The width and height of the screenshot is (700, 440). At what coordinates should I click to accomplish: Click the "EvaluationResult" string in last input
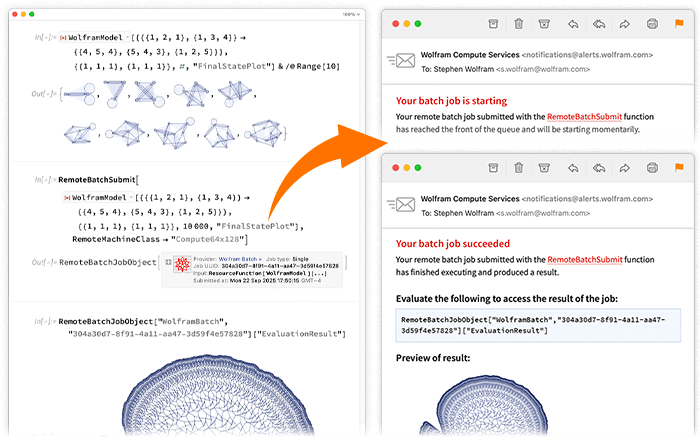tap(299, 334)
